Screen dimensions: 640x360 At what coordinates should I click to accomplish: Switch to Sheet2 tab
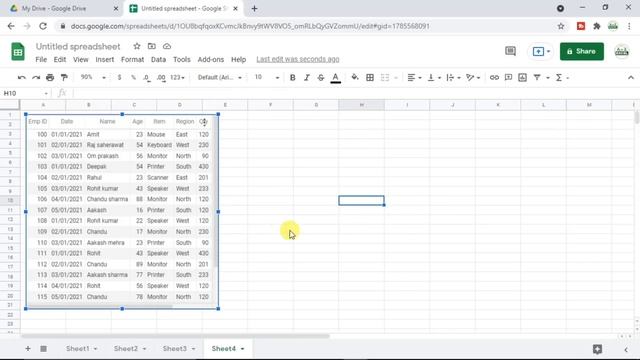[126, 349]
